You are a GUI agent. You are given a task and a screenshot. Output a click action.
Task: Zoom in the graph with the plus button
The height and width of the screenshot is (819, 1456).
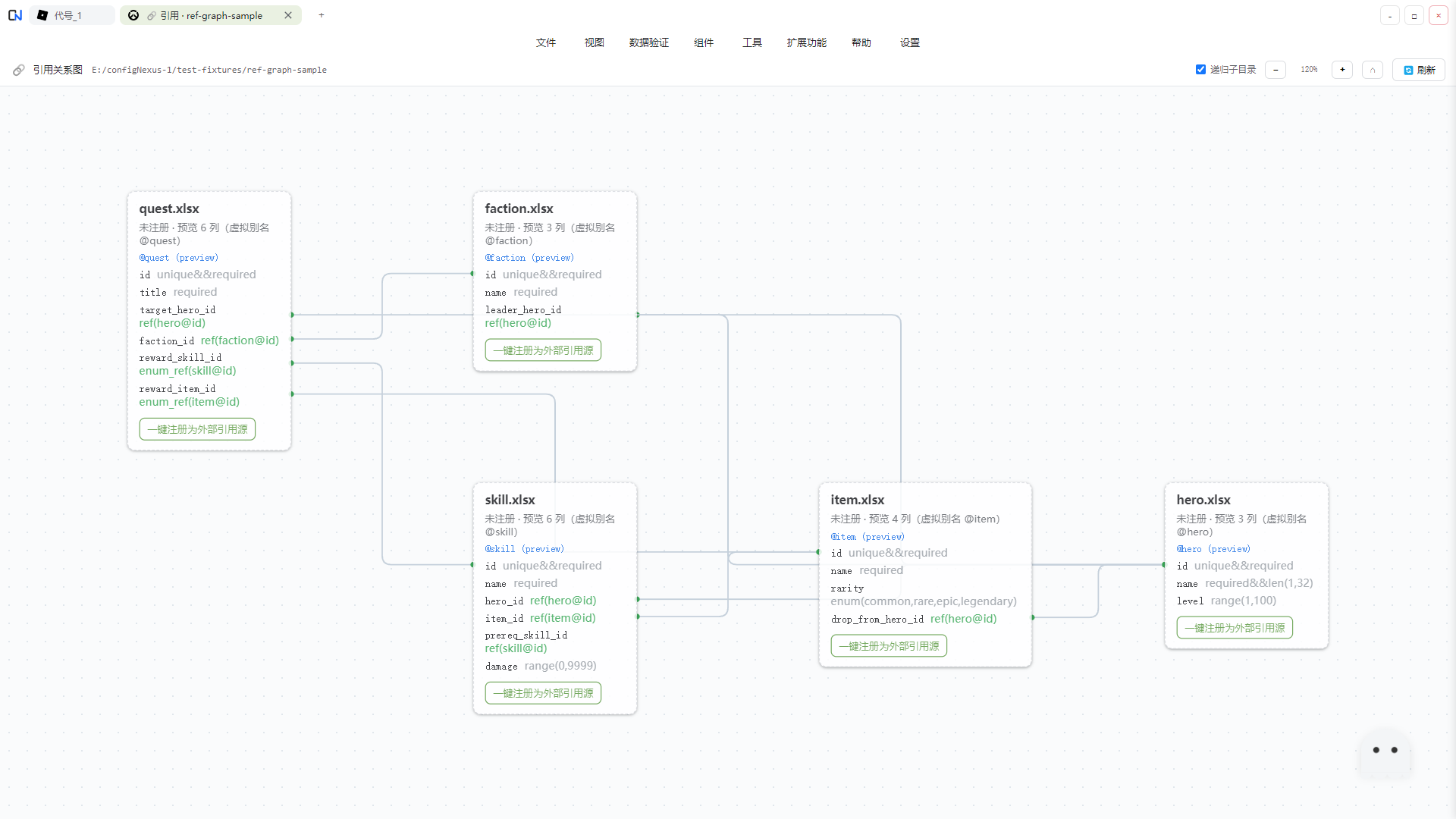click(x=1342, y=70)
